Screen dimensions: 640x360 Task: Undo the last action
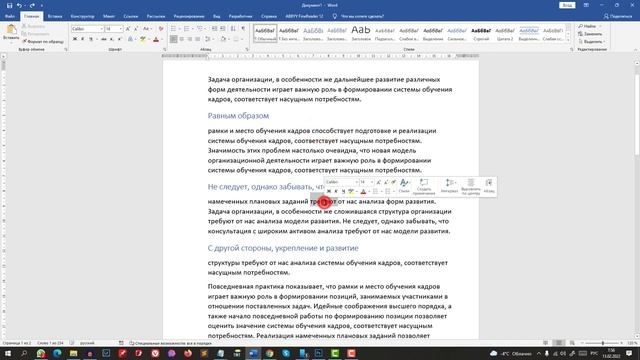pyautogui.click(x=19, y=5)
